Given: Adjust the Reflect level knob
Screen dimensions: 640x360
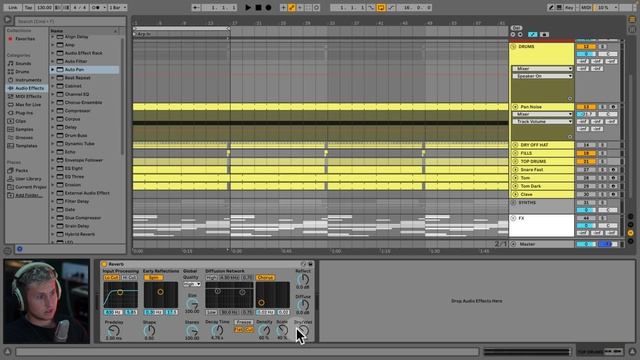Looking at the screenshot, I should 303,280.
